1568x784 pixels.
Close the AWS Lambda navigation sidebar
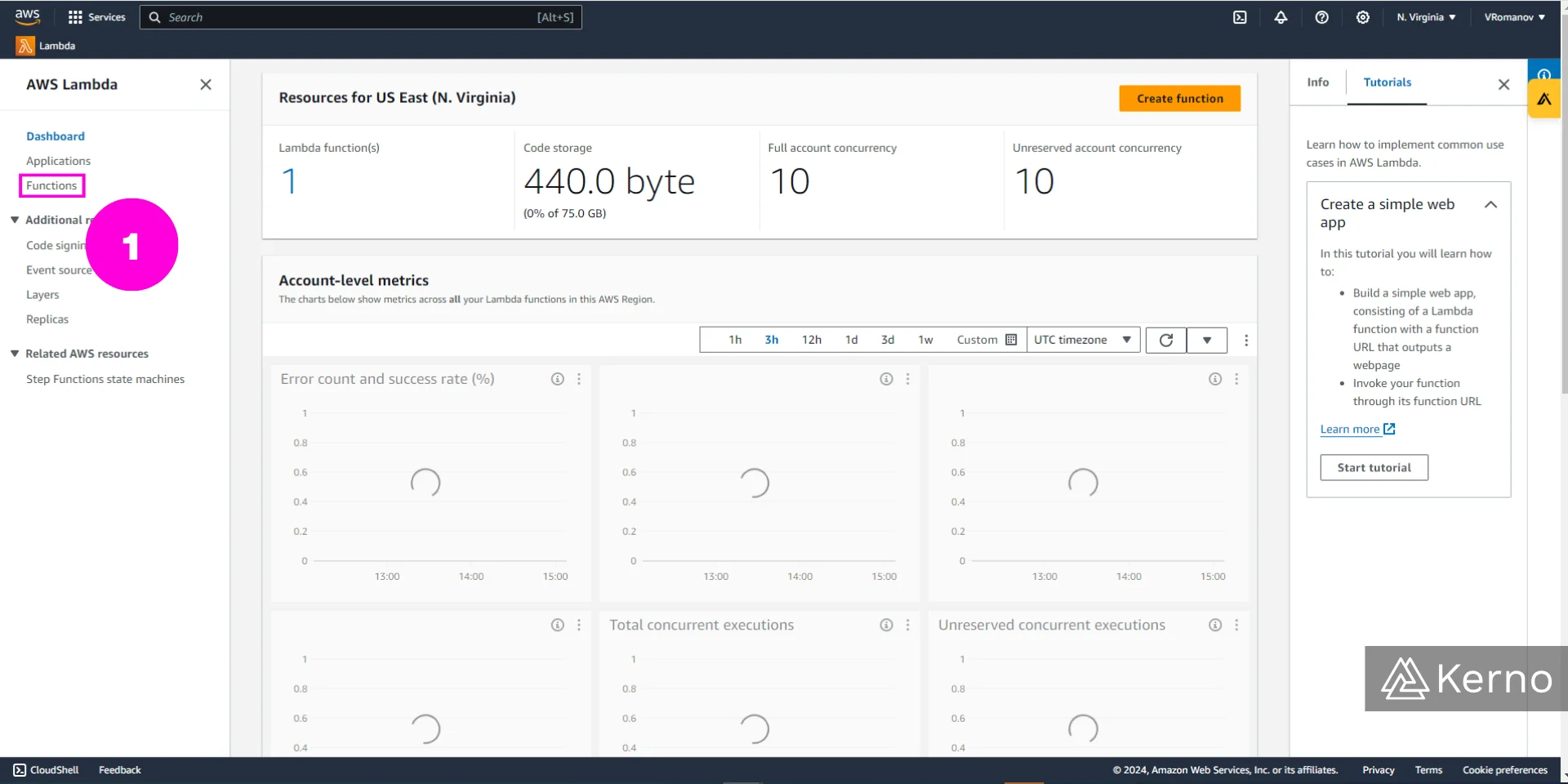[206, 84]
